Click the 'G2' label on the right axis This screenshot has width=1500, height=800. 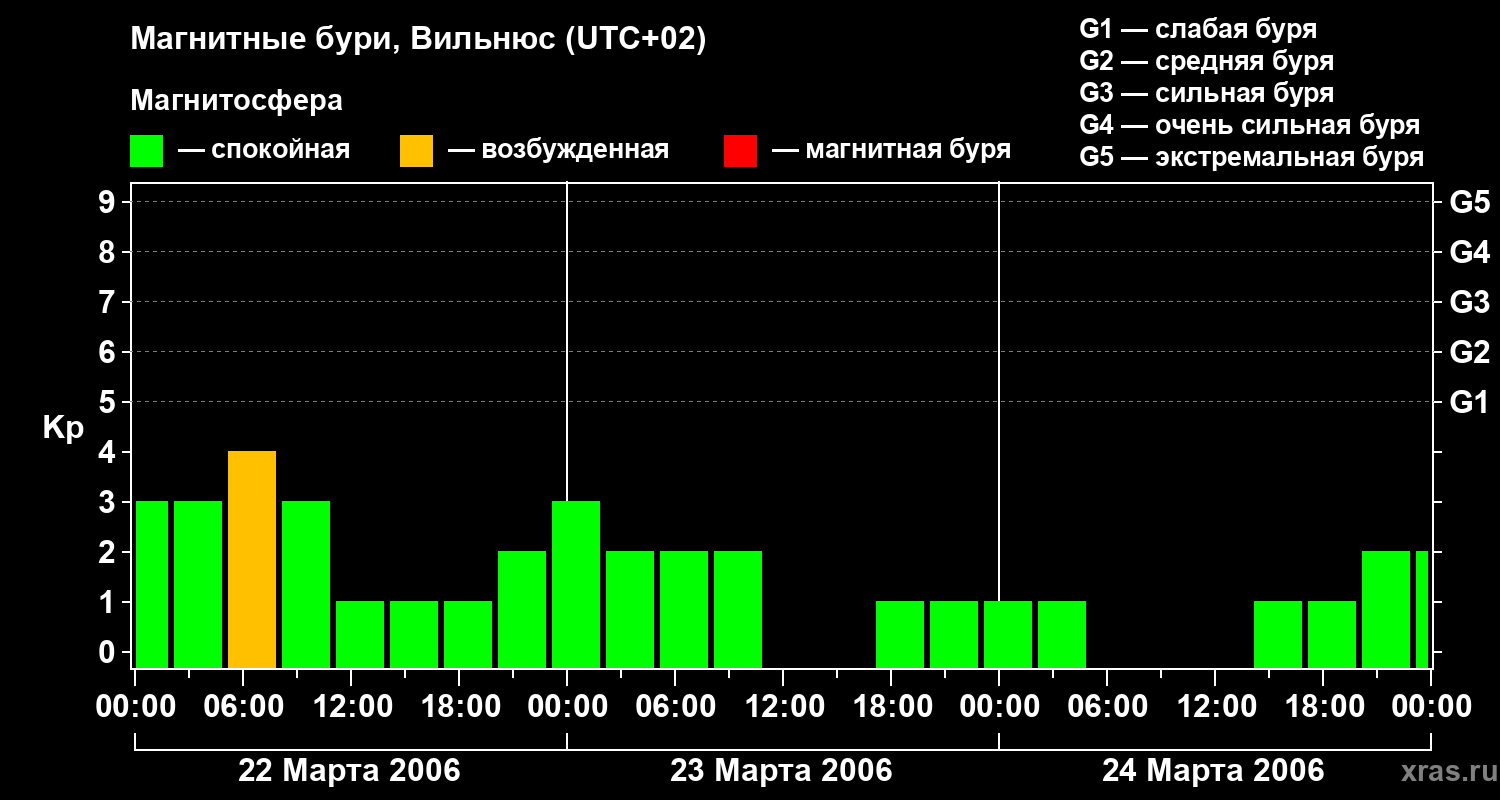pos(1470,352)
